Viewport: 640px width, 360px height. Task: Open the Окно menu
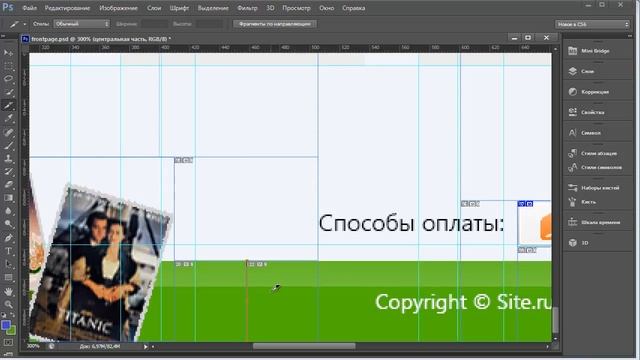[x=327, y=8]
